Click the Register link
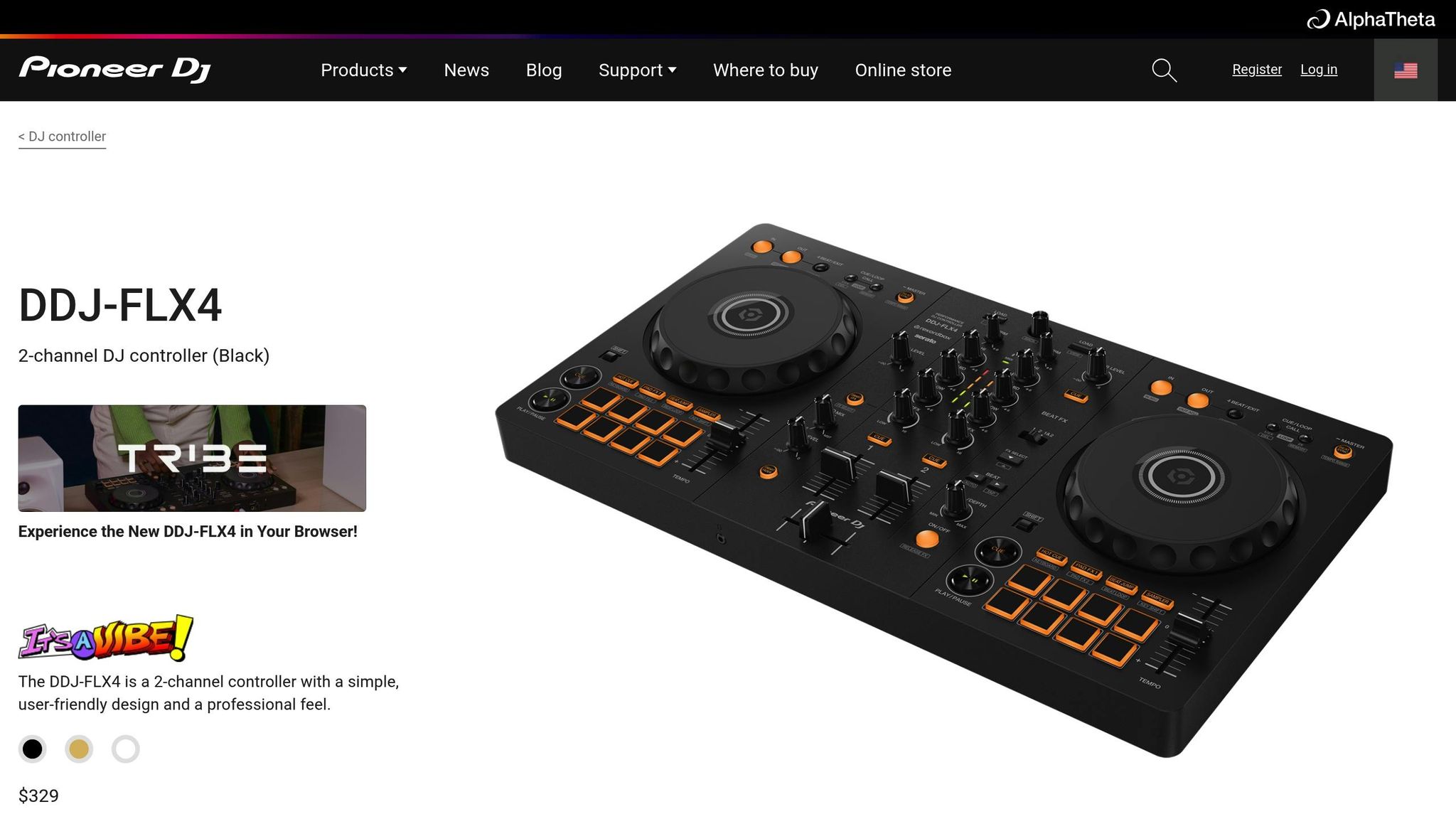This screenshot has width=1456, height=819. [x=1256, y=69]
